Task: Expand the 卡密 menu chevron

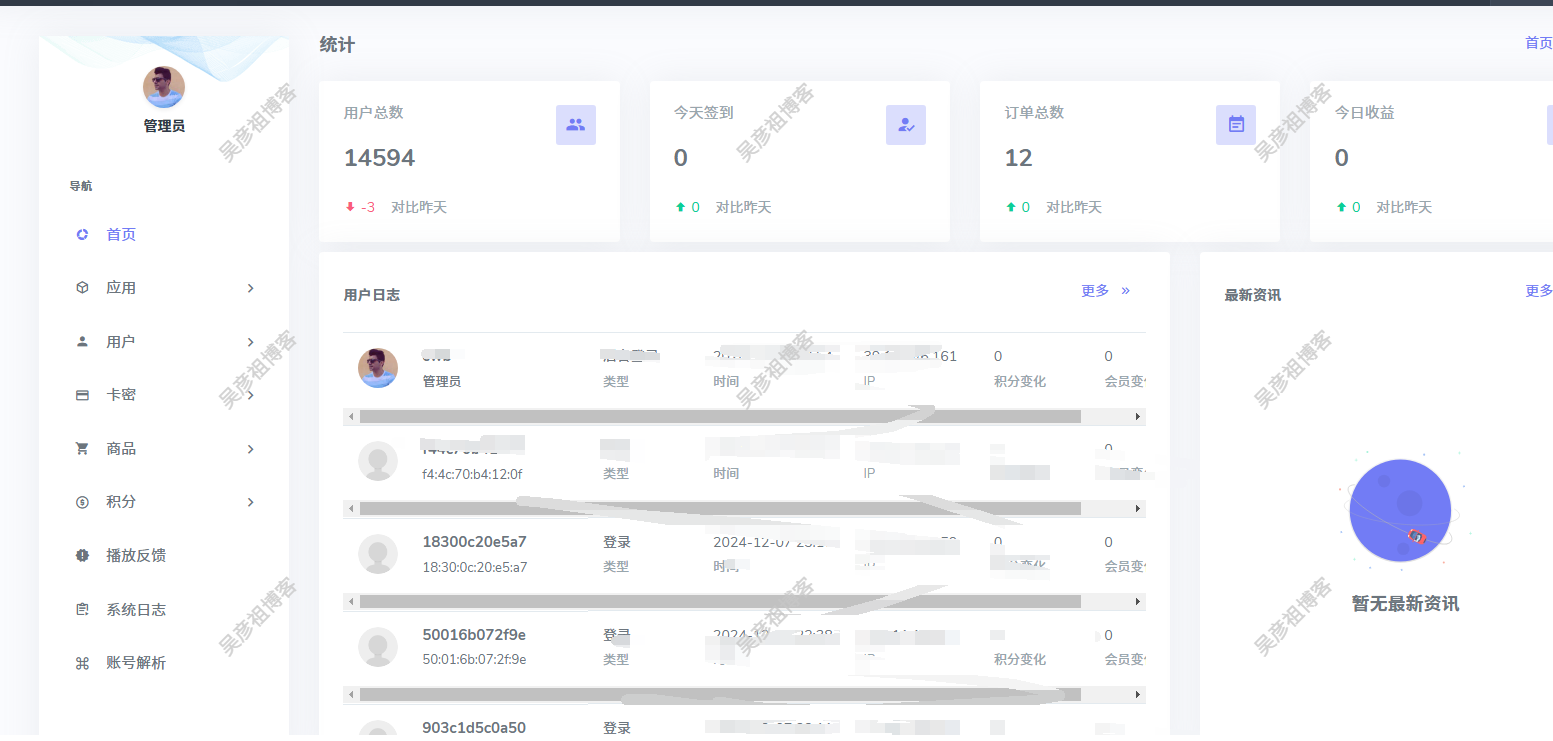Action: coord(250,395)
